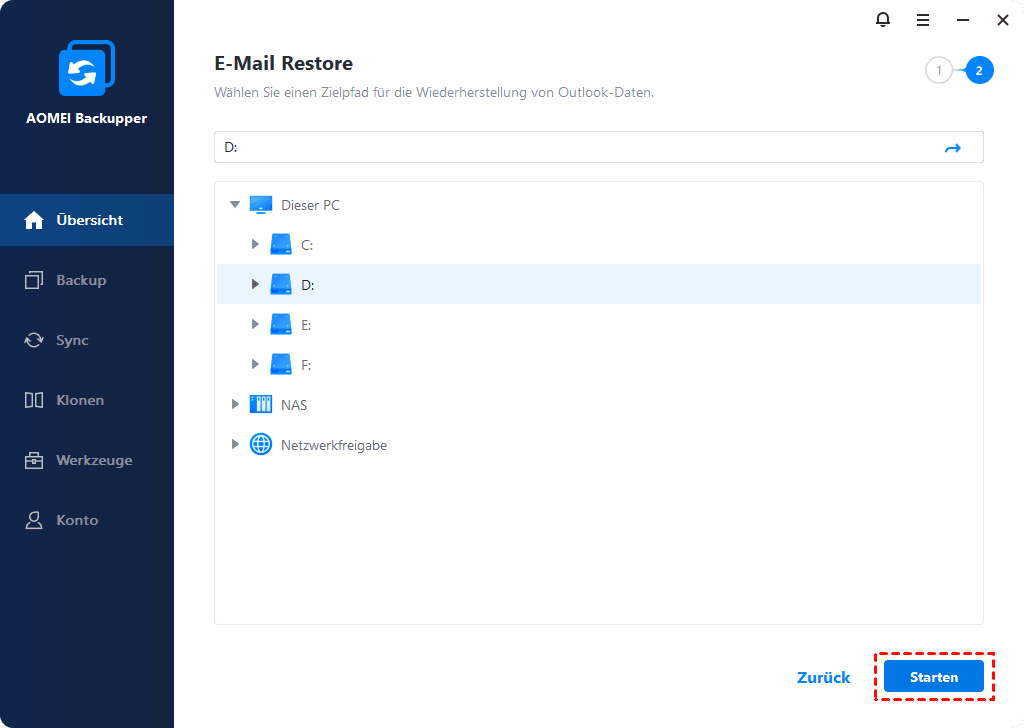Switch to the Sync section
This screenshot has width=1024, height=728.
pos(87,340)
